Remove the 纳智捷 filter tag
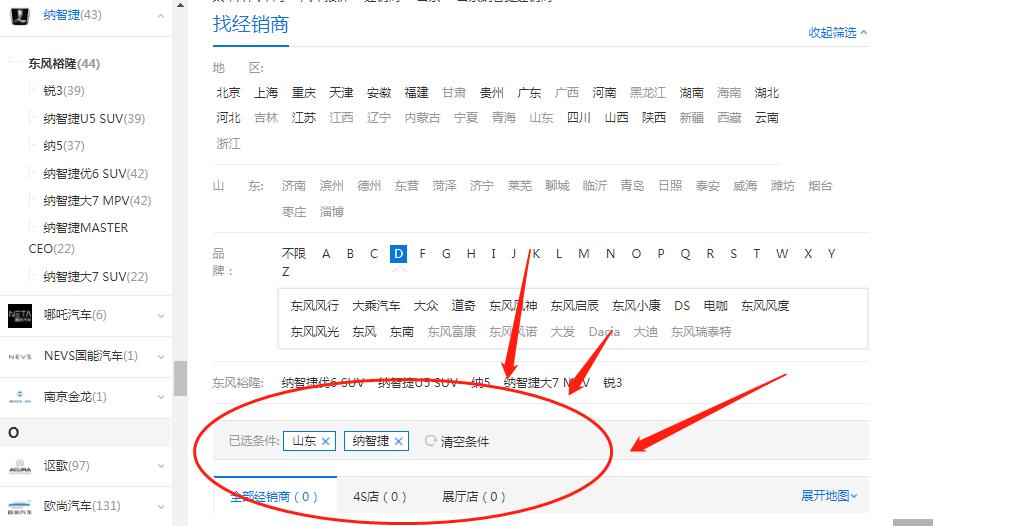 (x=399, y=441)
